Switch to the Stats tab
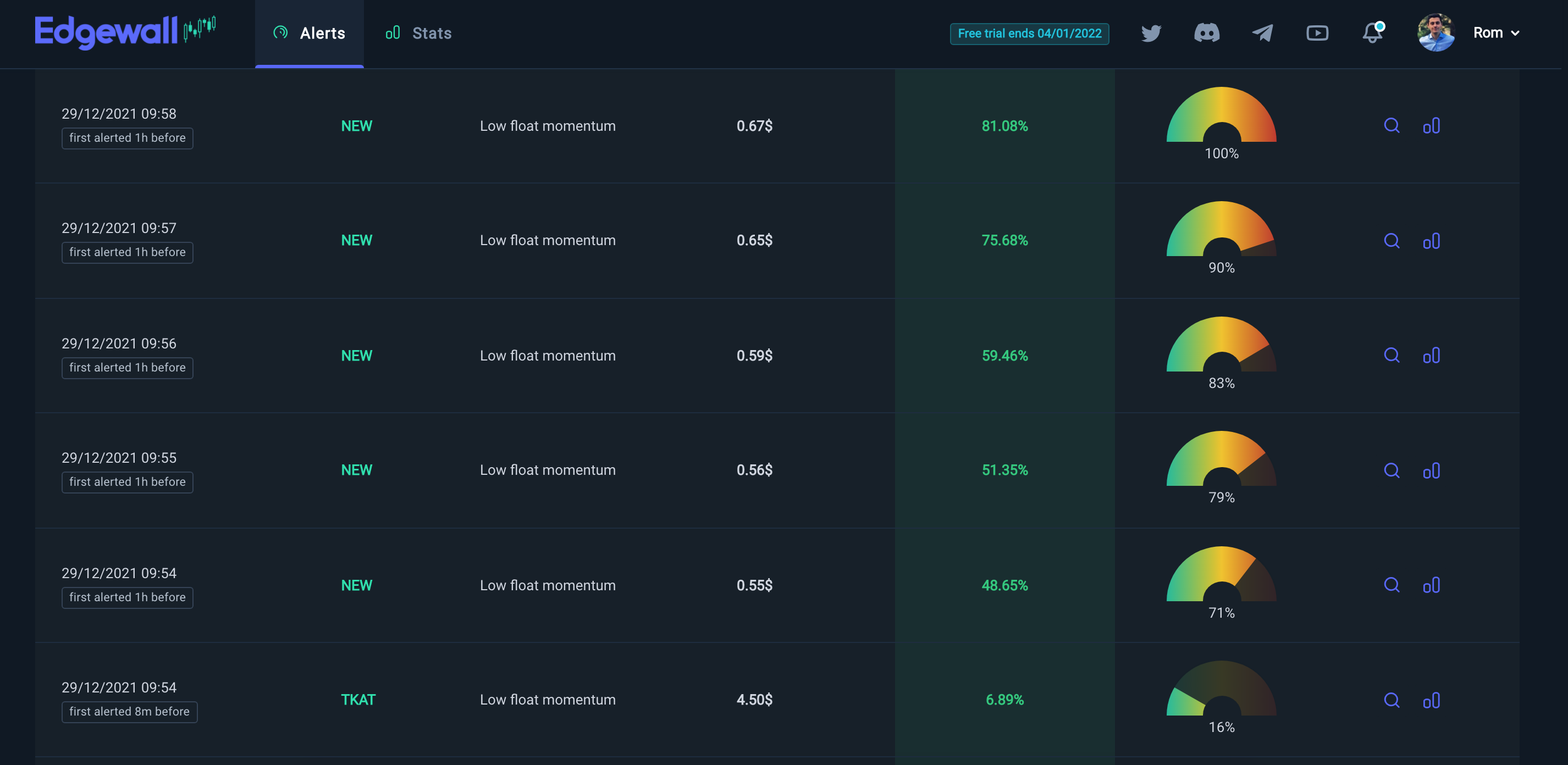 click(419, 34)
